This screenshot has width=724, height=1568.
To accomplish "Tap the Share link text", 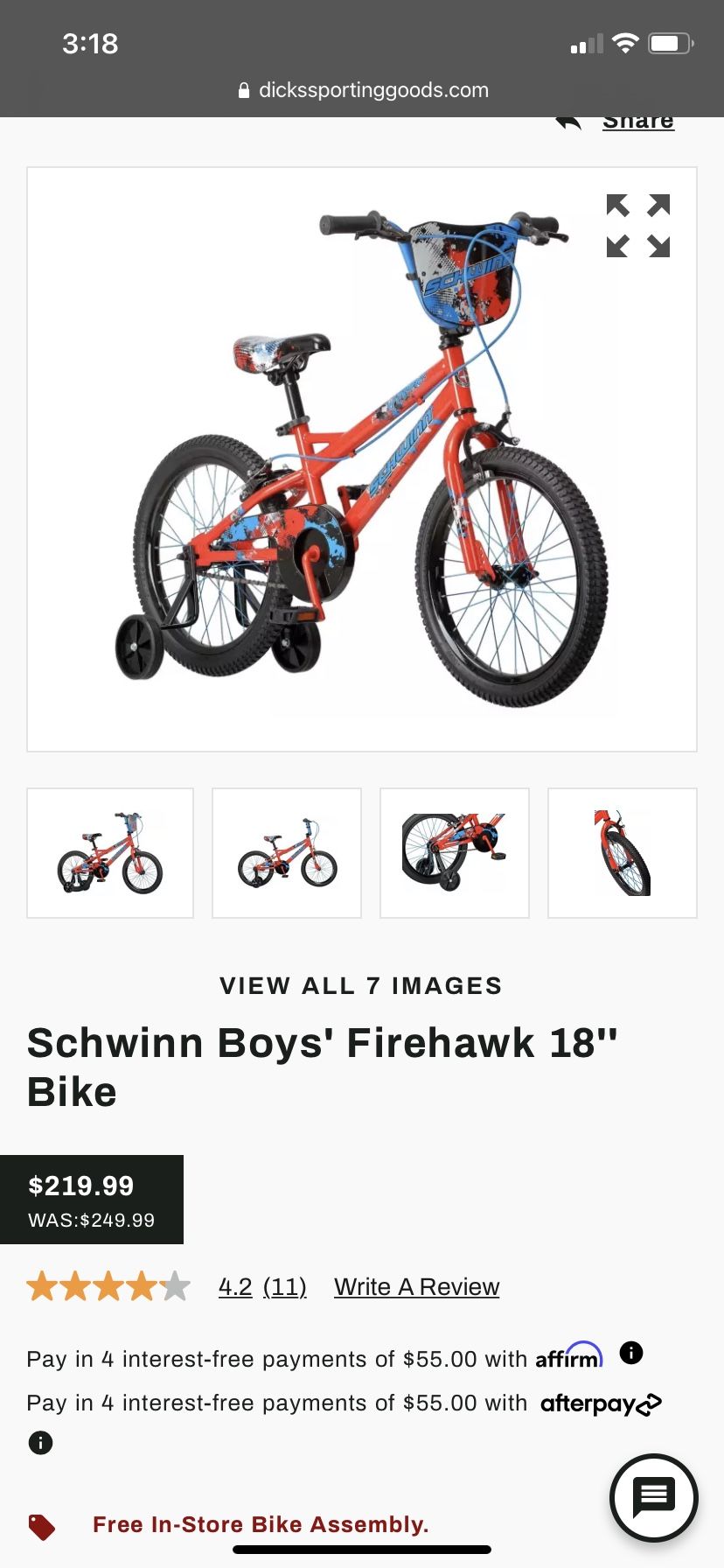I will point(638,122).
